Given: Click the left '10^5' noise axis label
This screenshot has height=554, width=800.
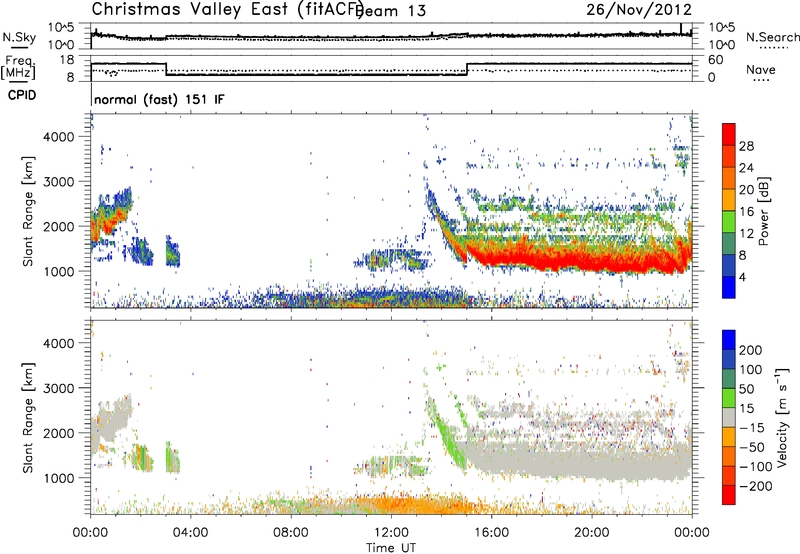Looking at the screenshot, I should [x=62, y=28].
